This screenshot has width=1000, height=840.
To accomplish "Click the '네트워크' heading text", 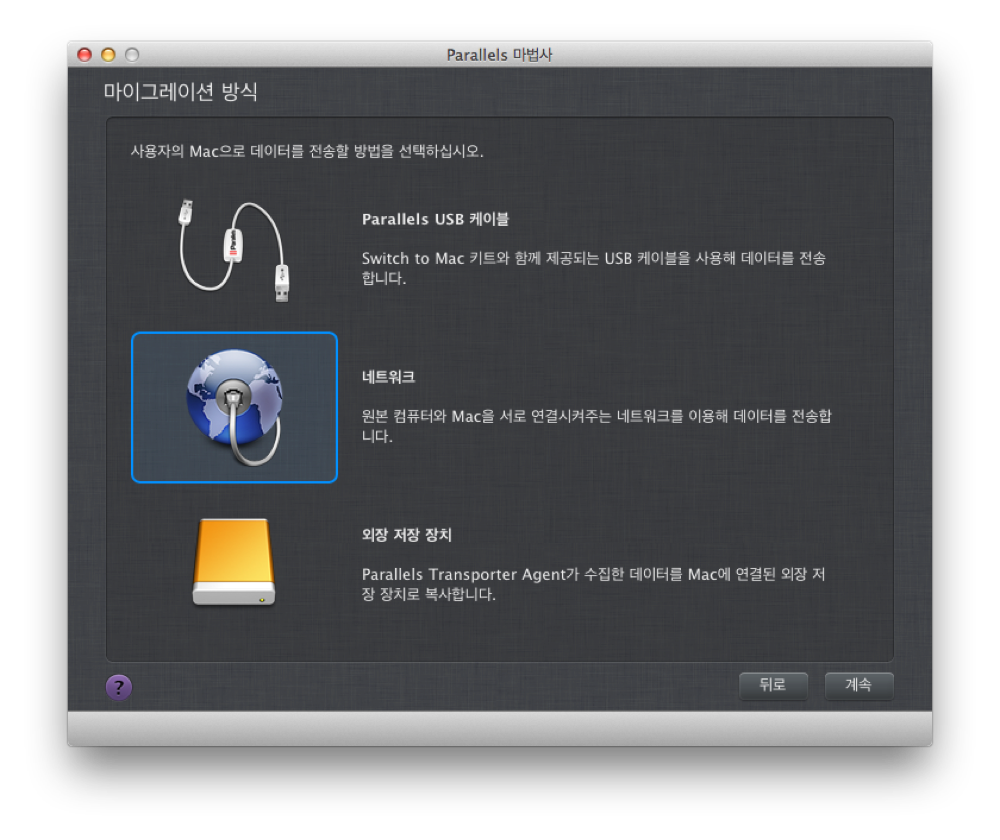I will 388,377.
